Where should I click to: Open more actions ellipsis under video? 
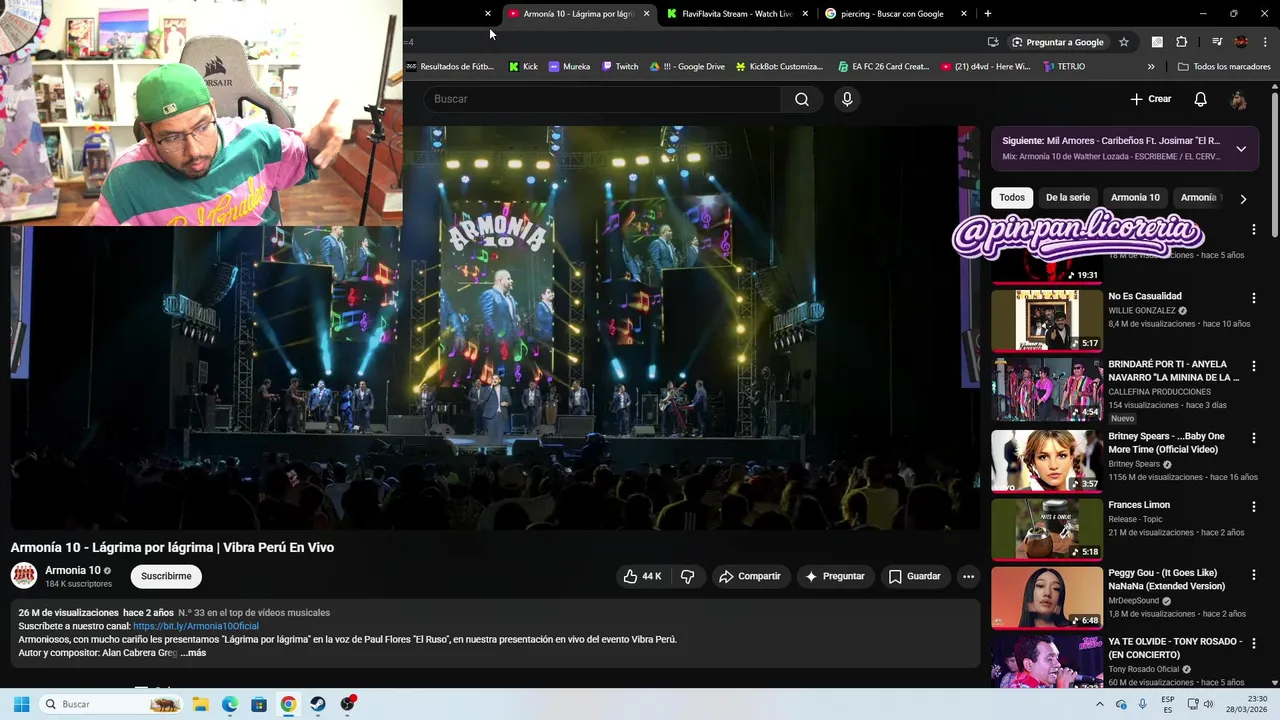tap(968, 576)
